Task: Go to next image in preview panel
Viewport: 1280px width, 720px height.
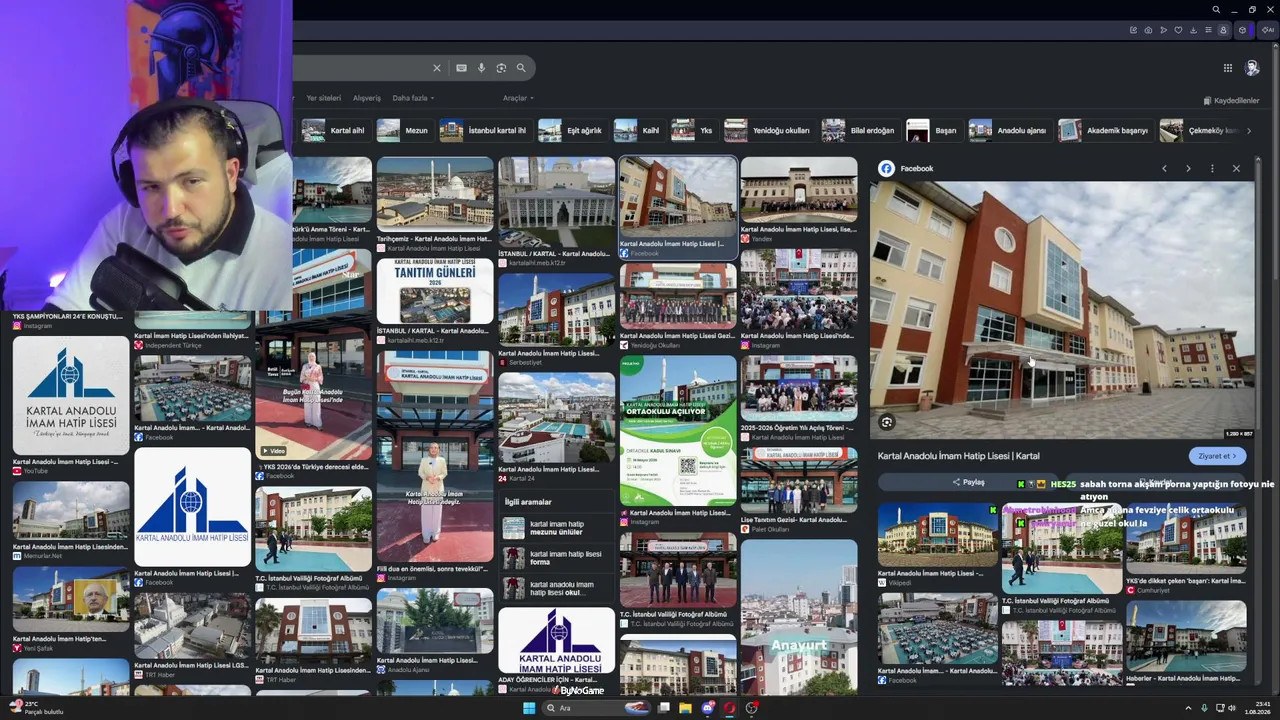Action: coord(1188,168)
